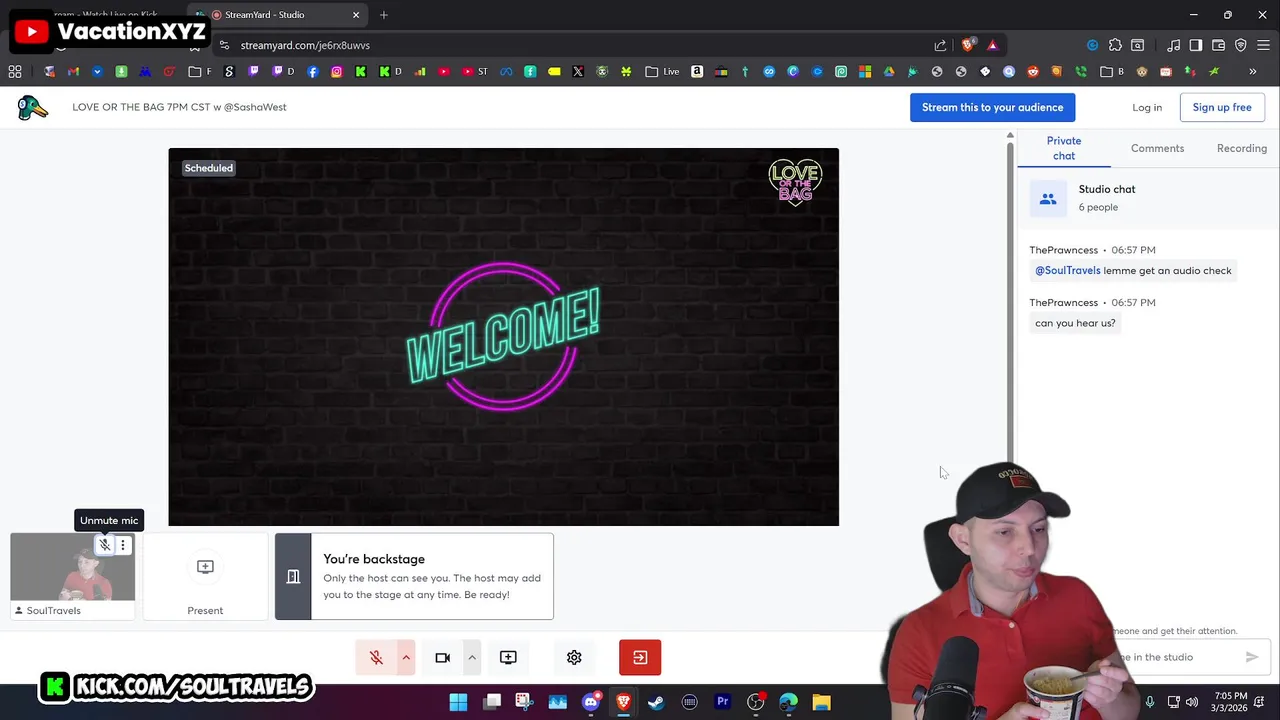Show more bookmarks double-chevron
Screen dimensions: 1280x720
coord(1252,72)
